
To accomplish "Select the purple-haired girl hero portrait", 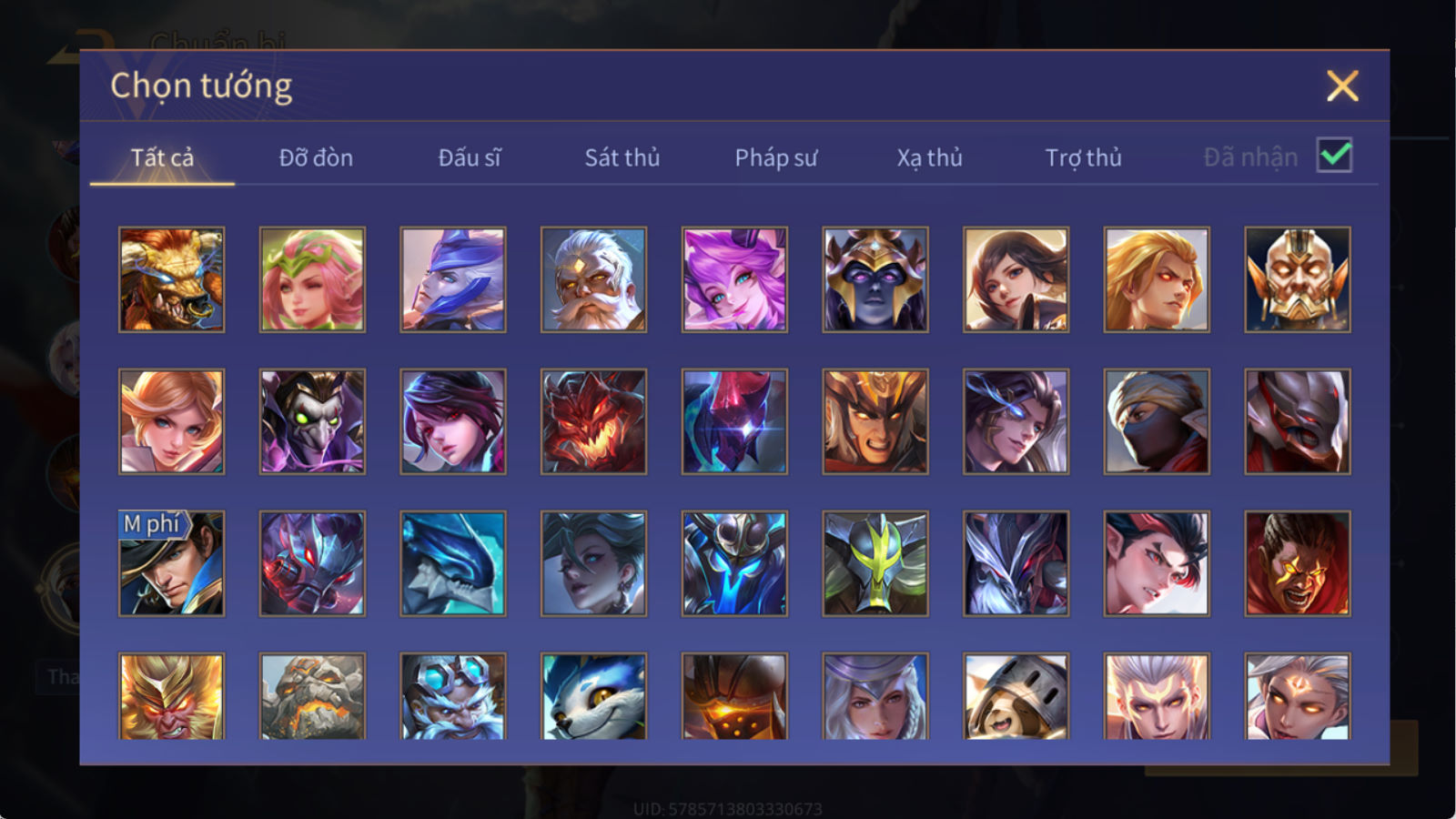I will click(734, 279).
